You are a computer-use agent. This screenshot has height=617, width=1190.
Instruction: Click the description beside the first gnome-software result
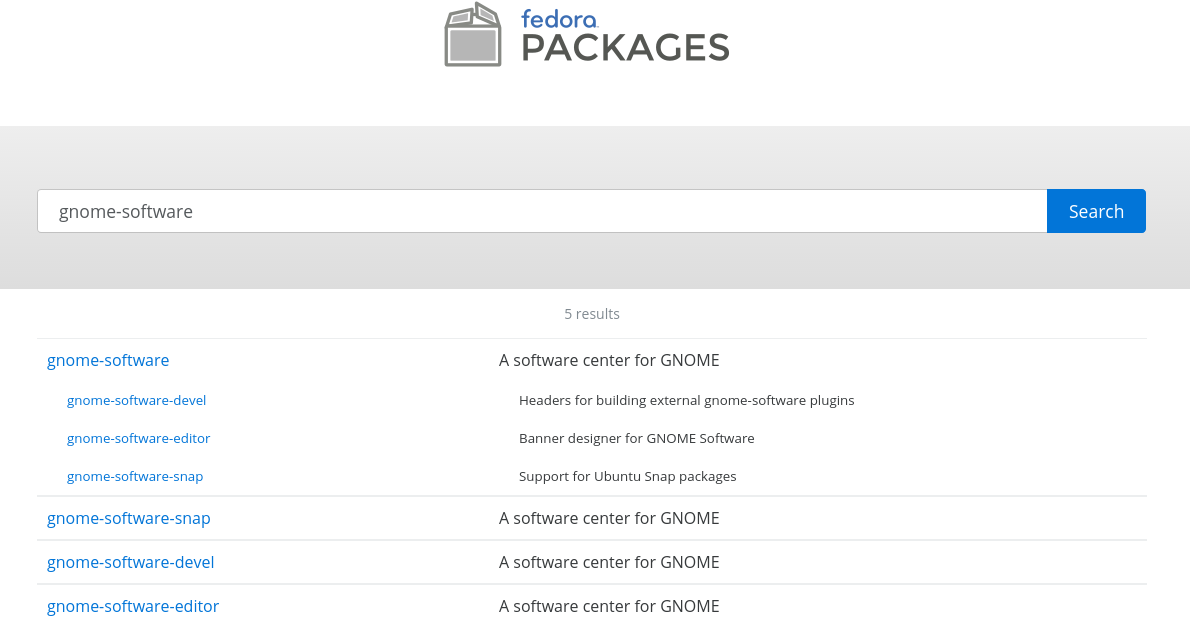click(x=609, y=360)
